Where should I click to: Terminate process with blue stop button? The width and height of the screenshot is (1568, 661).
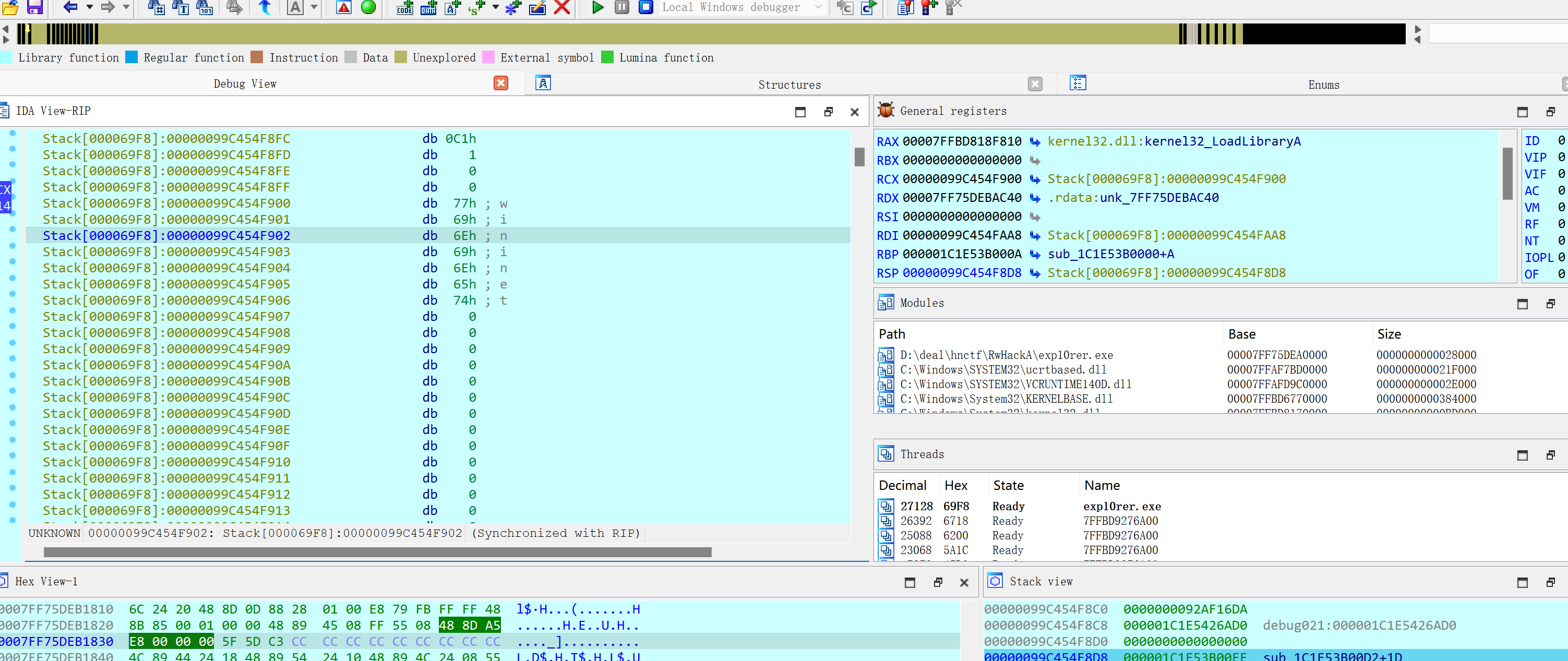coord(646,7)
